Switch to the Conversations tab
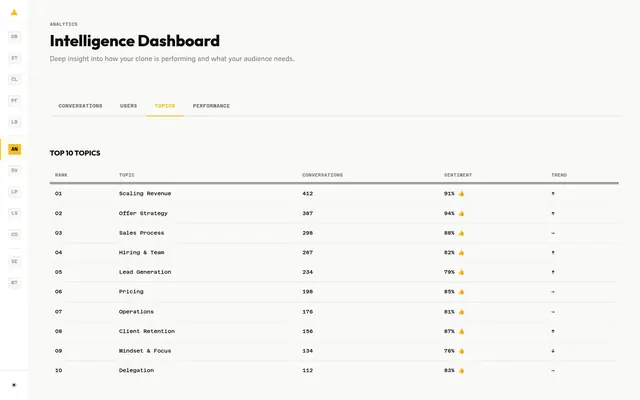 point(80,106)
